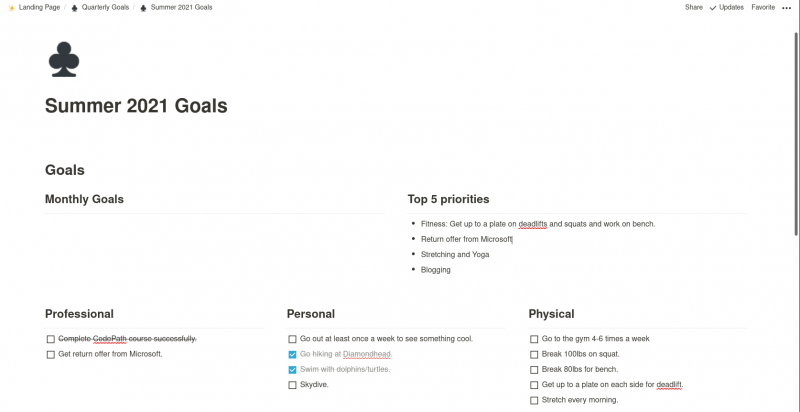The height and width of the screenshot is (412, 800).
Task: Uncheck the Go hiking at Diamondhead checkbox
Action: tap(292, 354)
